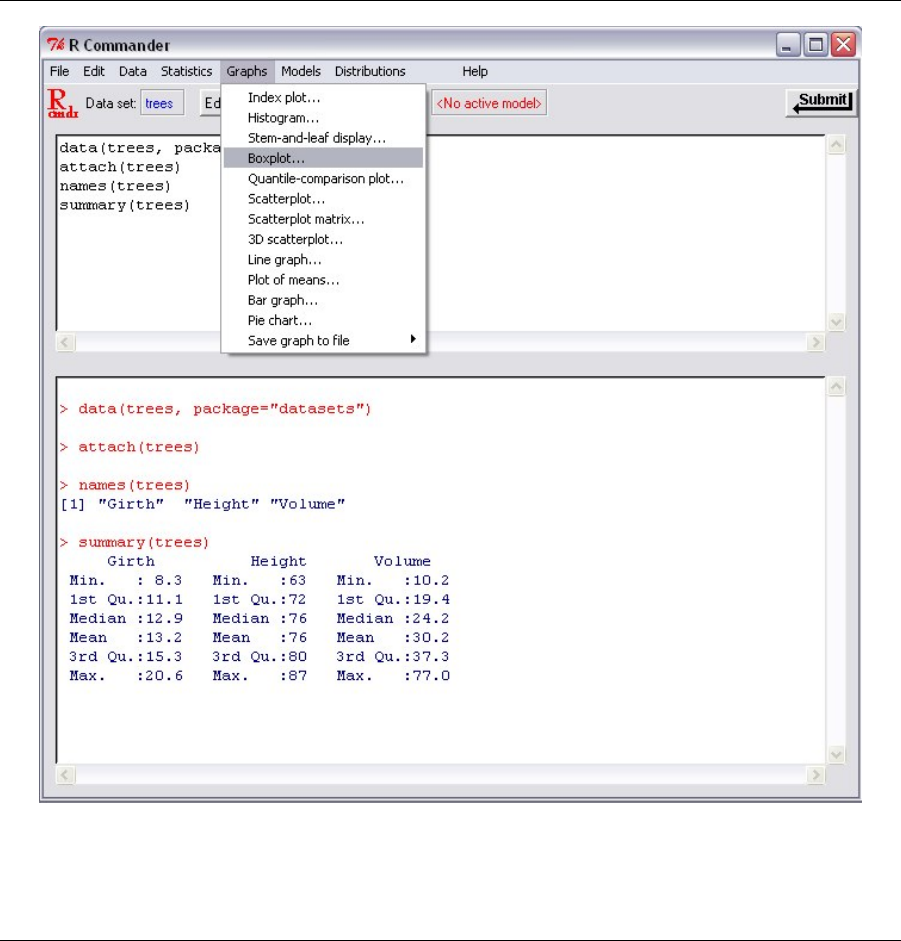Click the Height column header in summary
The width and height of the screenshot is (901, 941).
click(x=278, y=561)
